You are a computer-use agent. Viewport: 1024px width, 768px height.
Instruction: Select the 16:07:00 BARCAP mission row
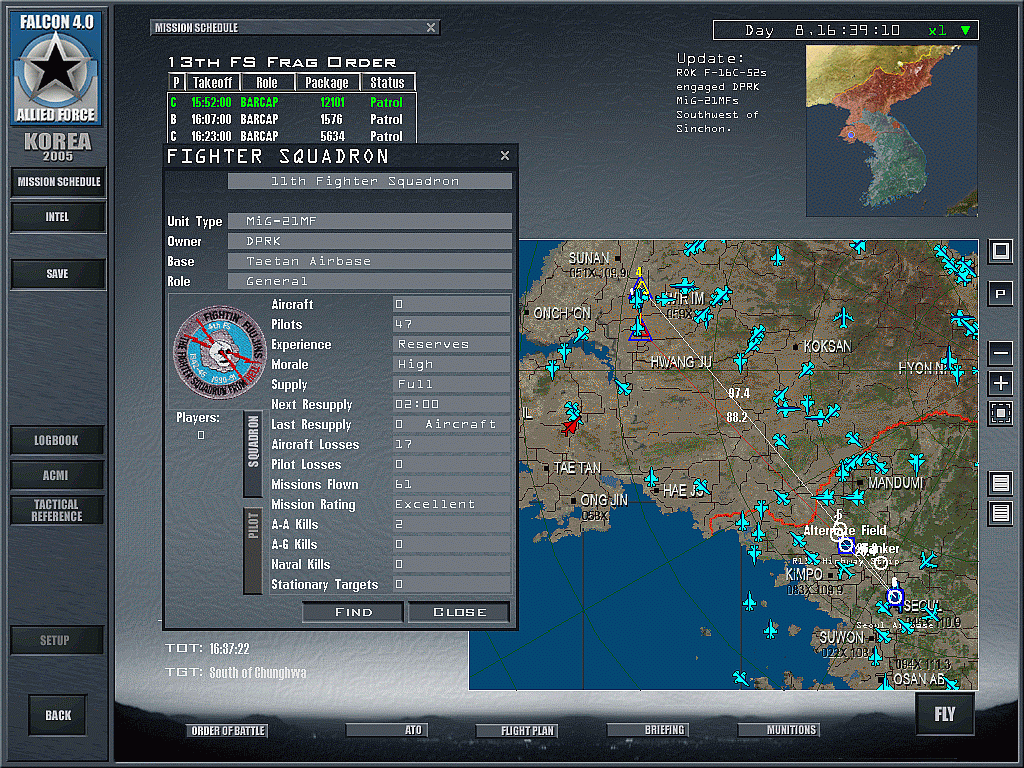pos(291,120)
